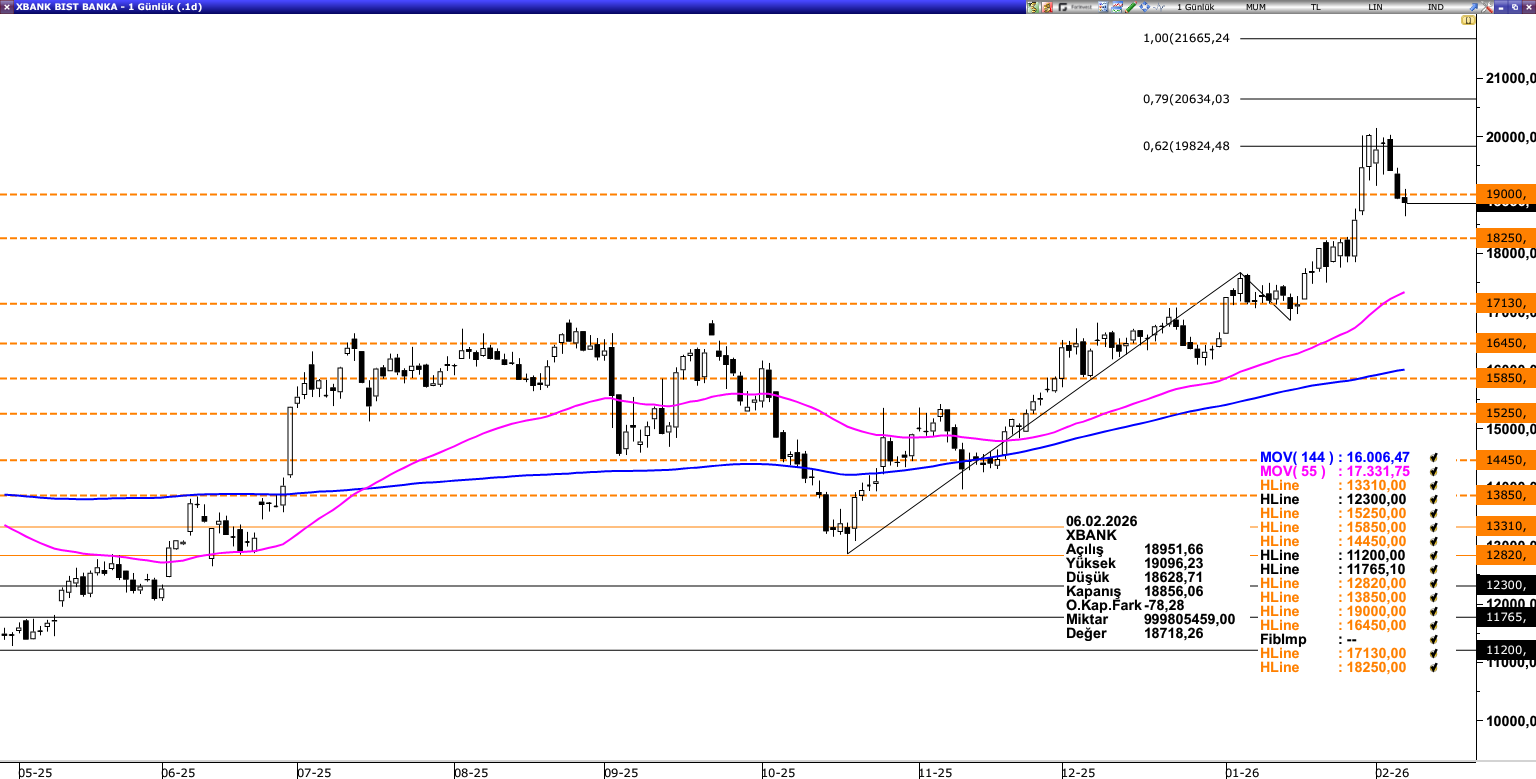
Task: Click the IND indicator option in toolbar
Action: pyautogui.click(x=1435, y=7)
